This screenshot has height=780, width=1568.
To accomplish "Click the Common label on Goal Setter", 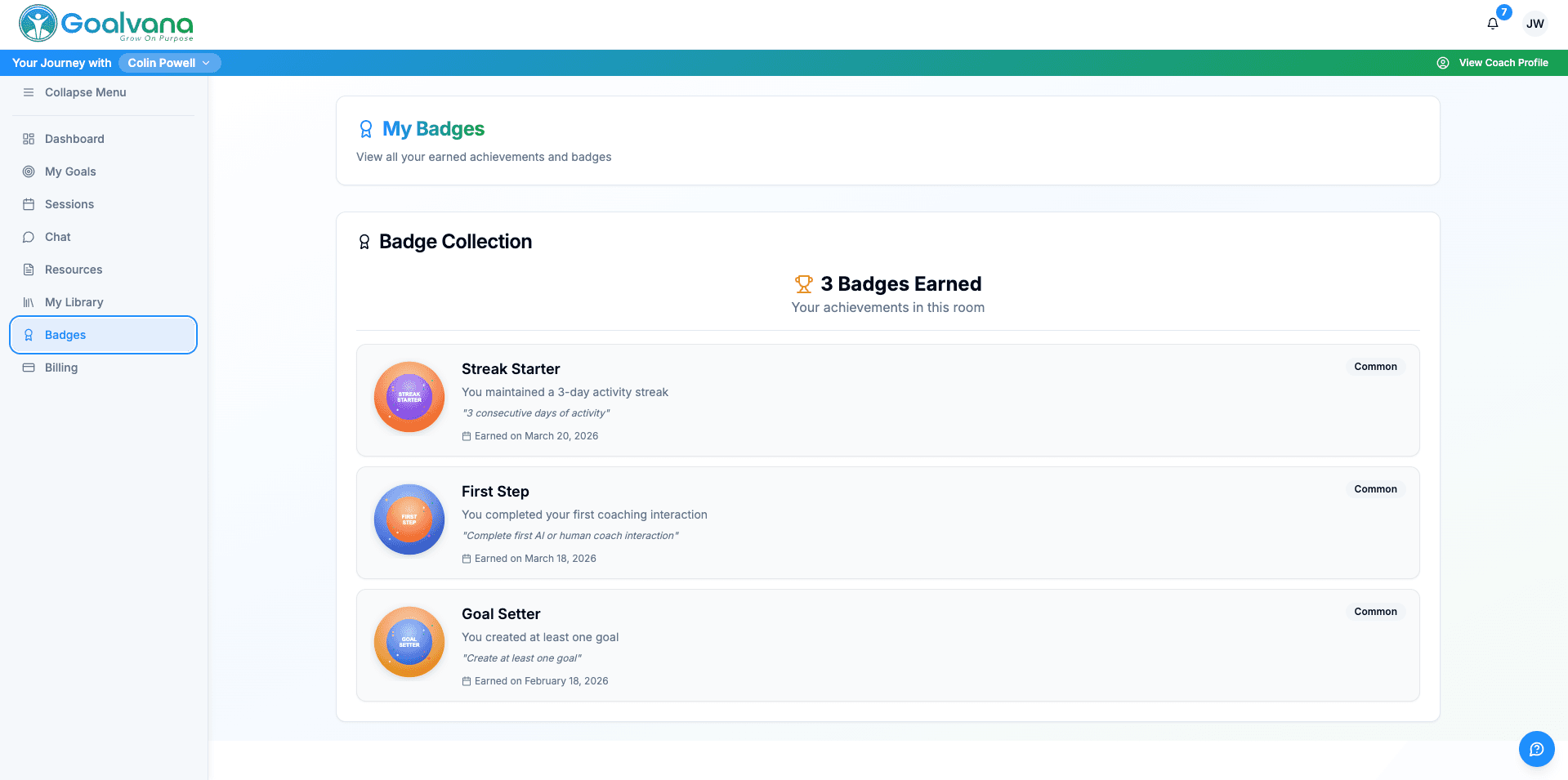I will [x=1375, y=611].
